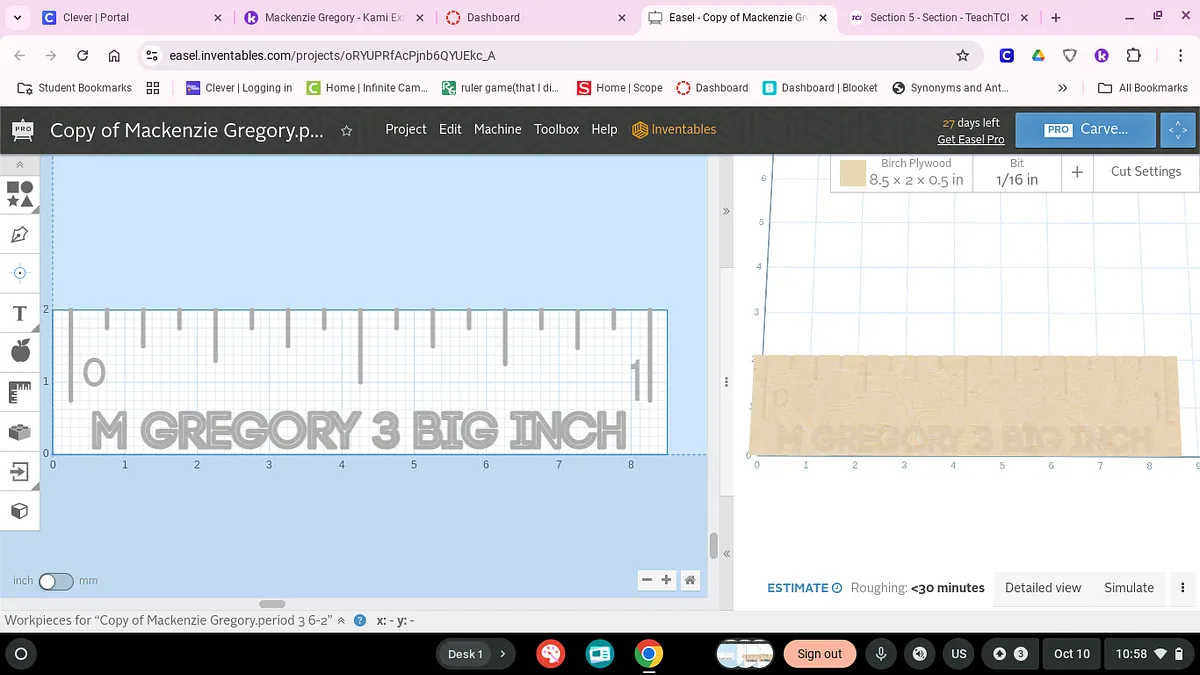Toggle units between inch and mm
Viewport: 1200px width, 675px height.
(55, 581)
